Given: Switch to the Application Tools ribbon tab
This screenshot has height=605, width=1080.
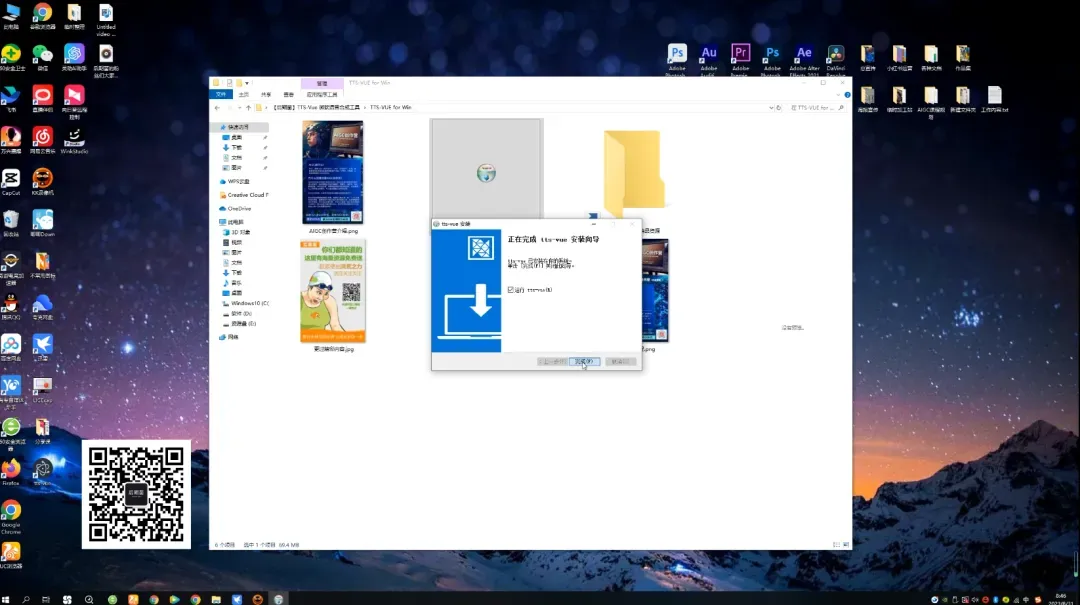Looking at the screenshot, I should coord(321,94).
